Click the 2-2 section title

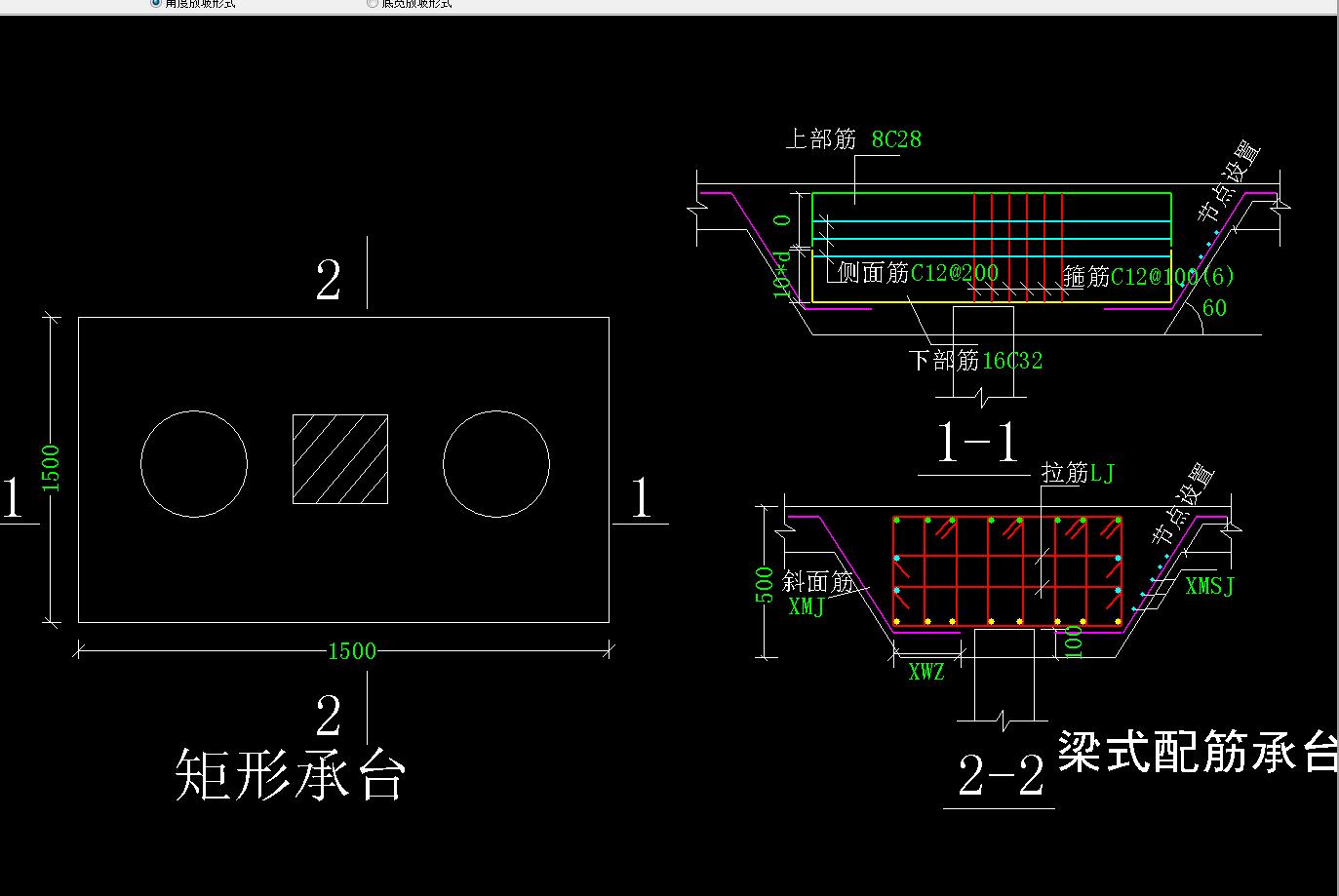(1002, 777)
